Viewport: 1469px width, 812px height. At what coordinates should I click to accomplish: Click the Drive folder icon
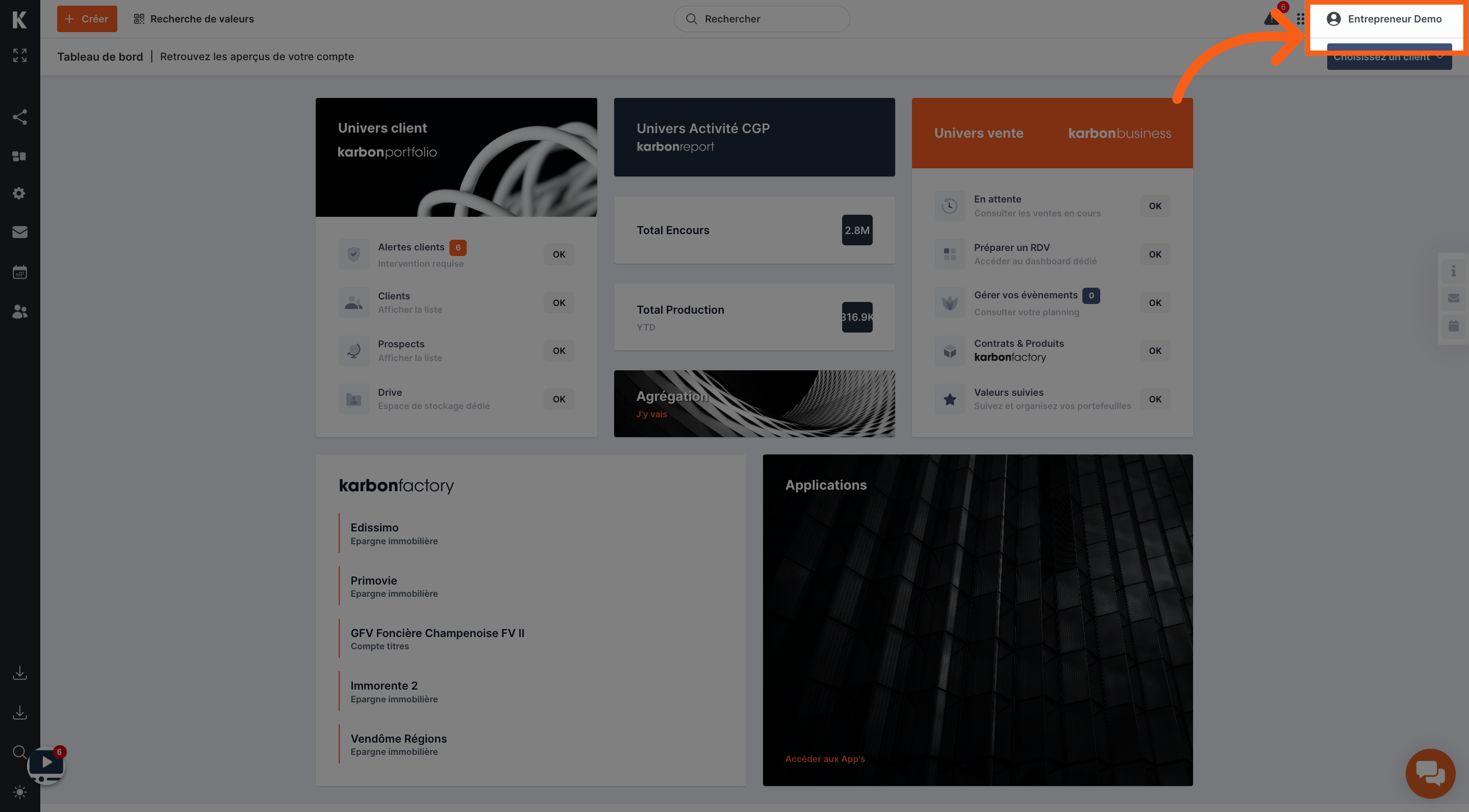coord(353,399)
